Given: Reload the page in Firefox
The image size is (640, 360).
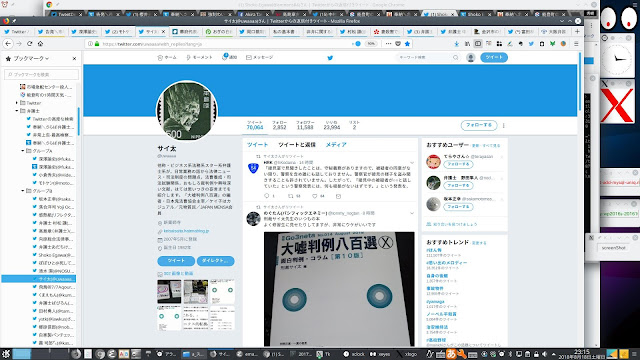Looking at the screenshot, I should 29,44.
